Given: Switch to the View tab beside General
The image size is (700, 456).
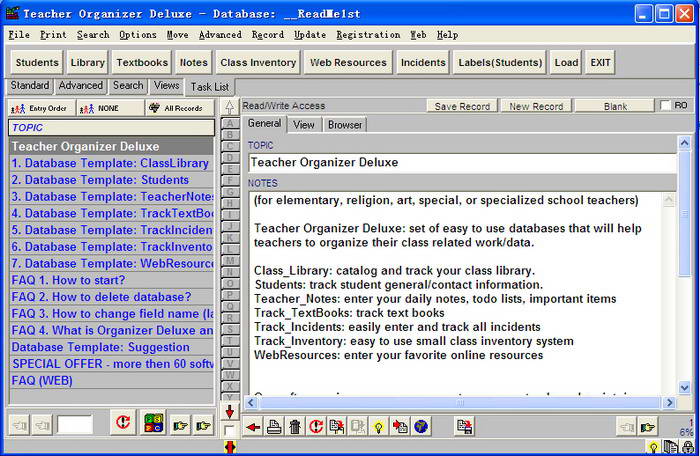Looking at the screenshot, I should pyautogui.click(x=304, y=125).
